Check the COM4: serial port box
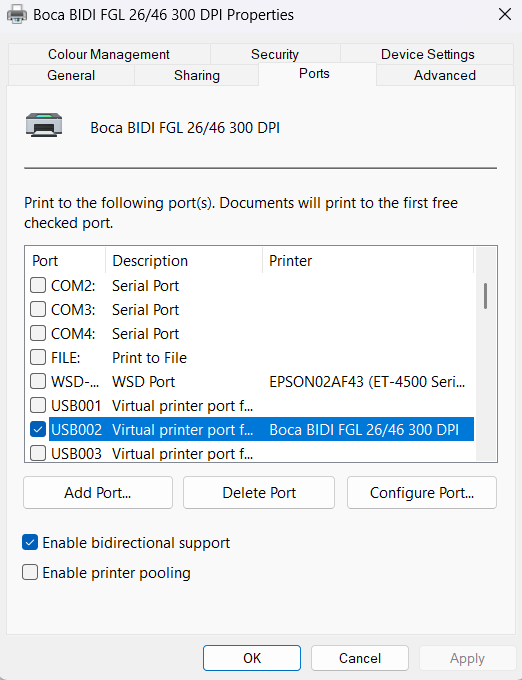Screen dimensions: 522x680 point(38,333)
